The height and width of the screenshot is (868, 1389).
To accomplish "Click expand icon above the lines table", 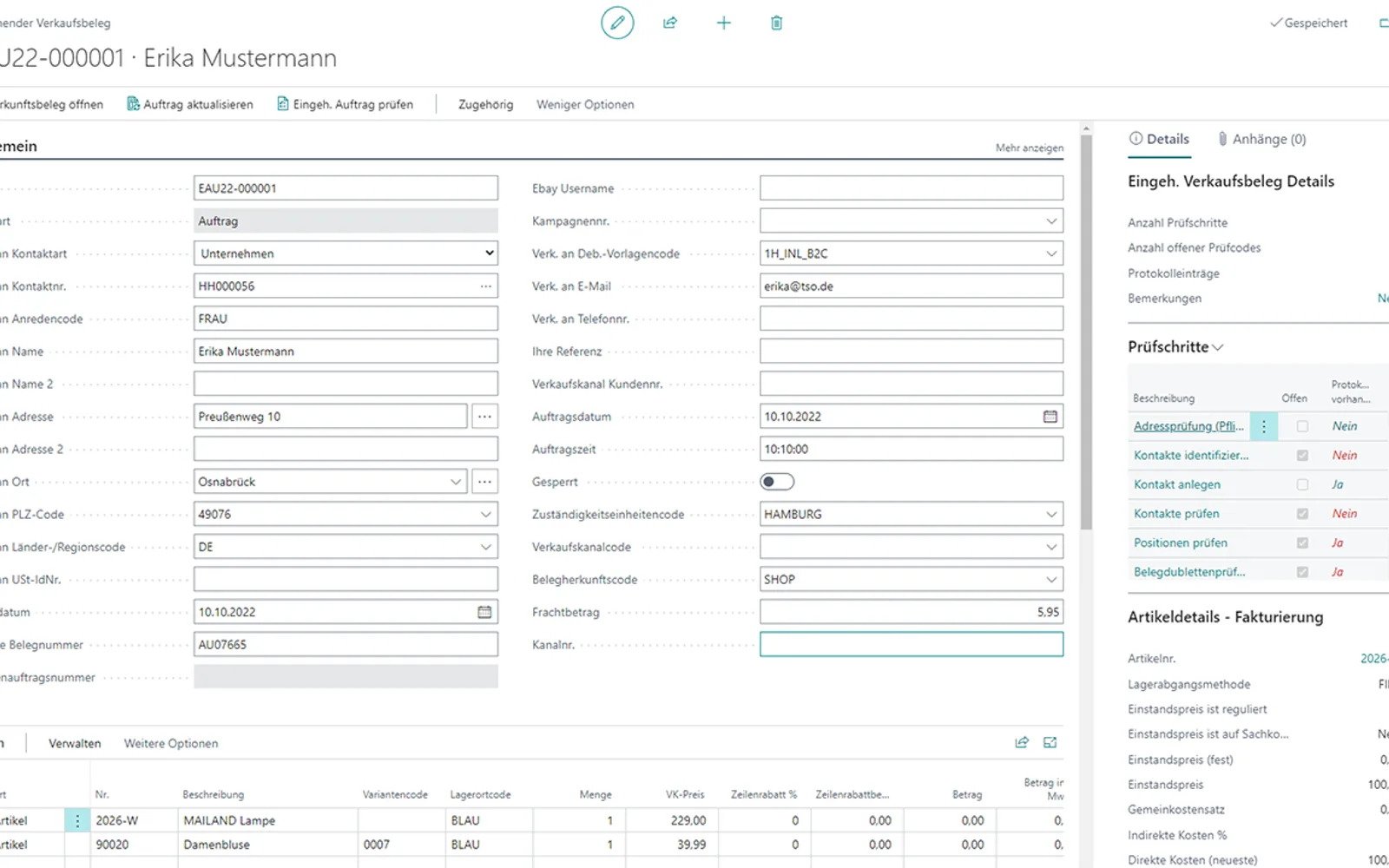I will click(1050, 742).
